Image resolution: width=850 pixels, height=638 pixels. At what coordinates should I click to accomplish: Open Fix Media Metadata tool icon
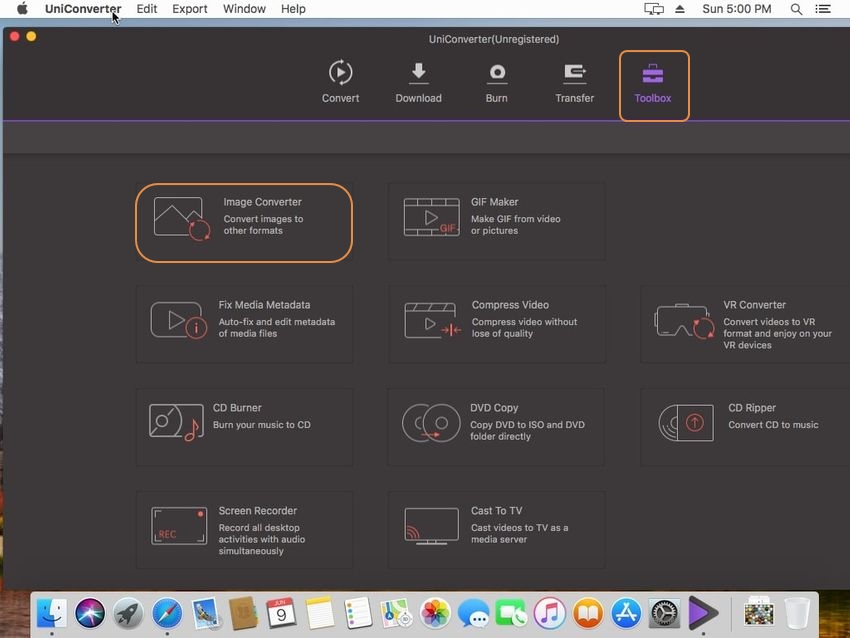click(178, 320)
